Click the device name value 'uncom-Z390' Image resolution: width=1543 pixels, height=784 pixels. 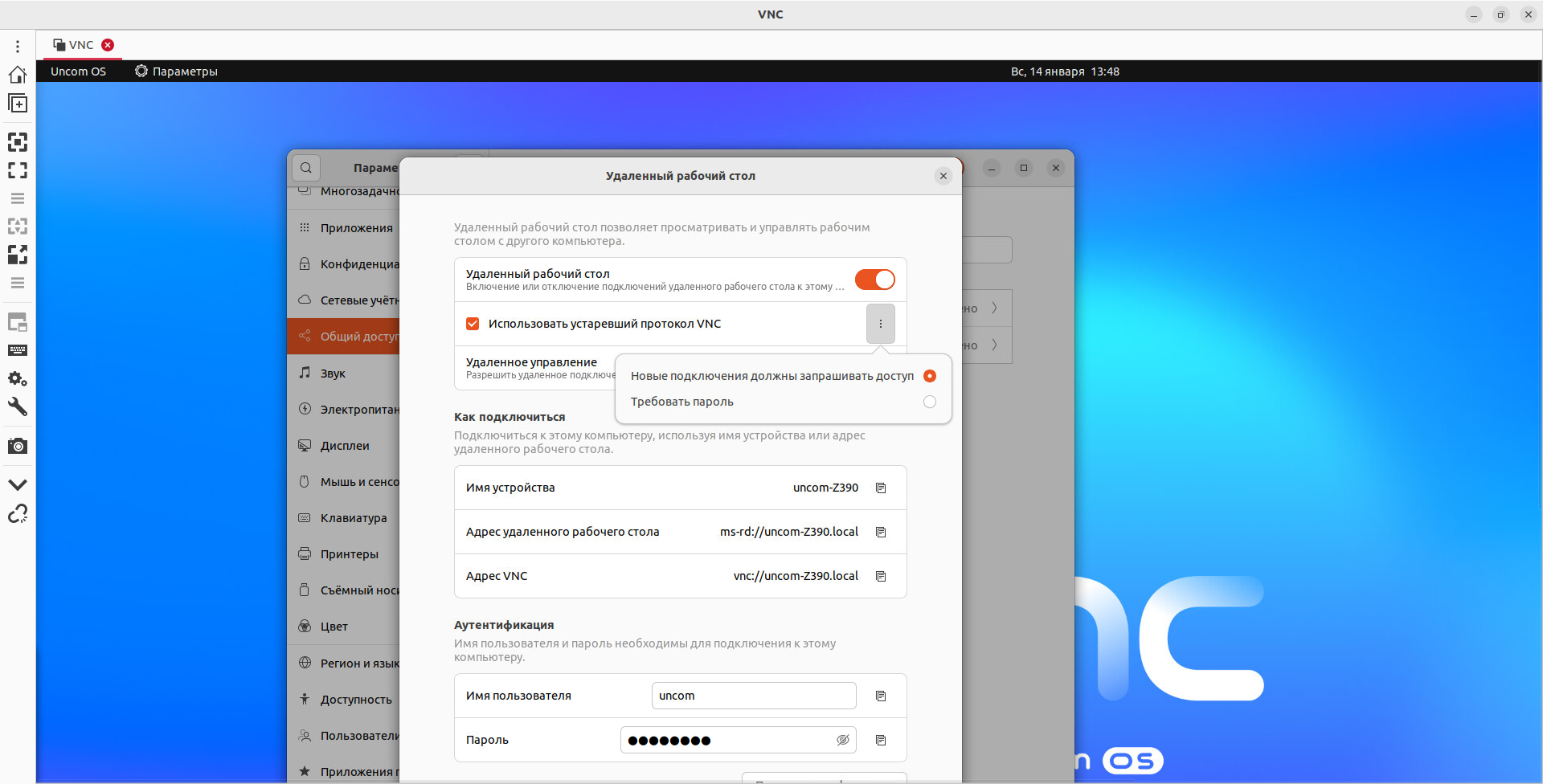[x=825, y=488]
